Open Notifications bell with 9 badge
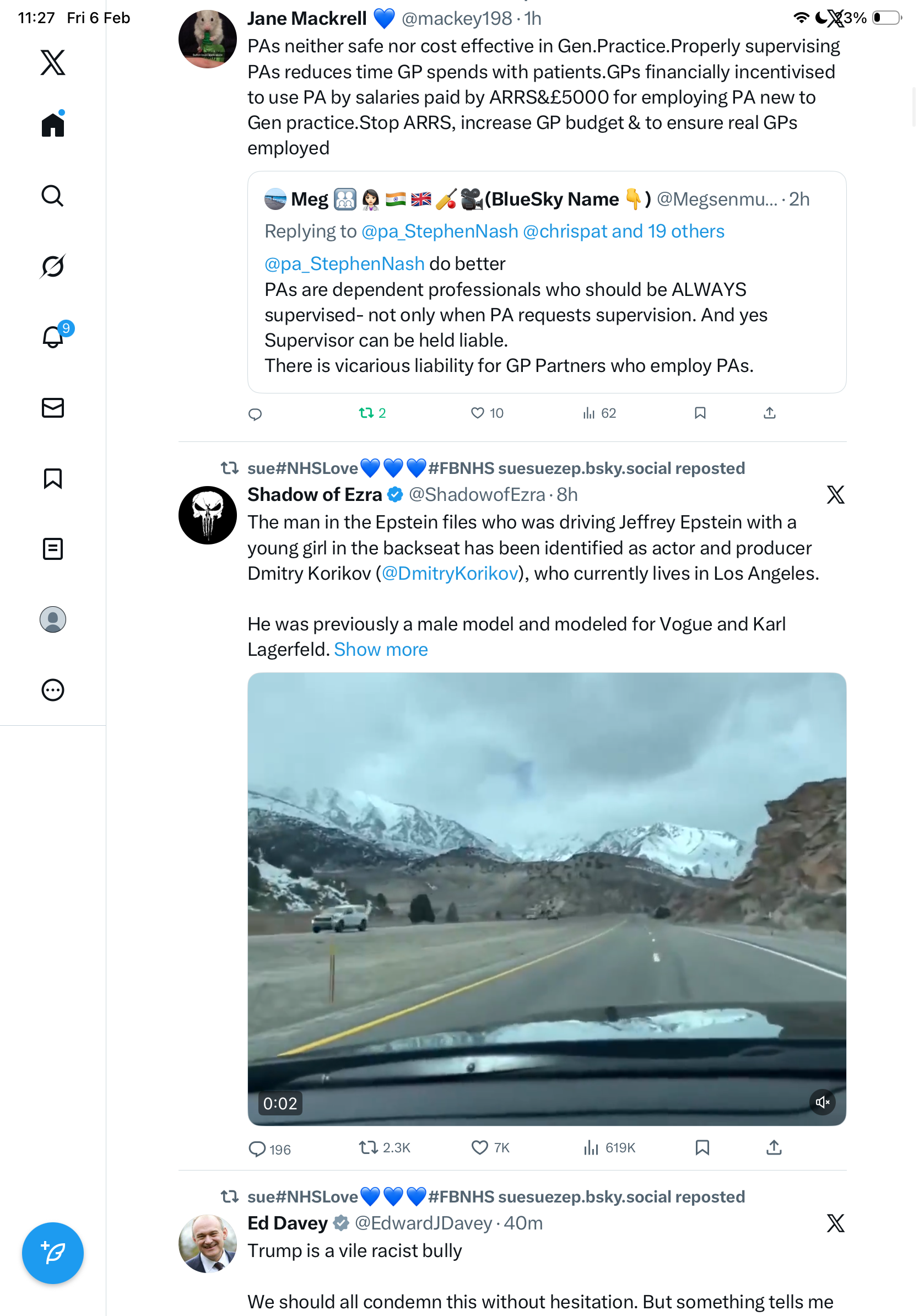919x1316 pixels. pyautogui.click(x=53, y=337)
